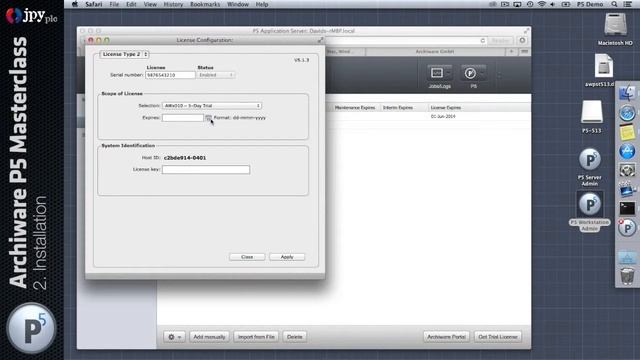Image resolution: width=640 pixels, height=360 pixels.
Task: Open the License Type 2 dropdown
Action: (124, 54)
